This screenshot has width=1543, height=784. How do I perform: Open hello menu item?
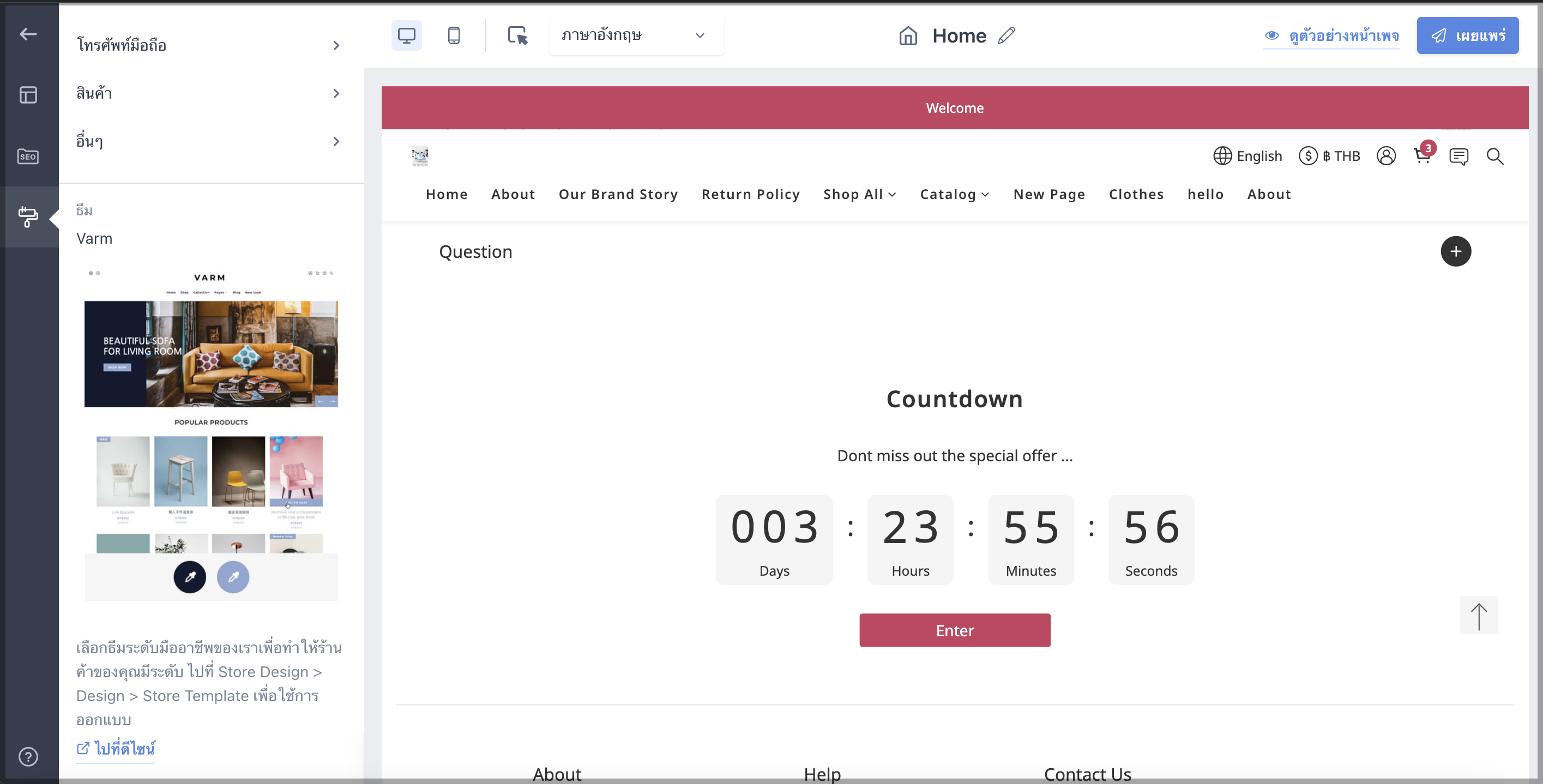click(1206, 194)
